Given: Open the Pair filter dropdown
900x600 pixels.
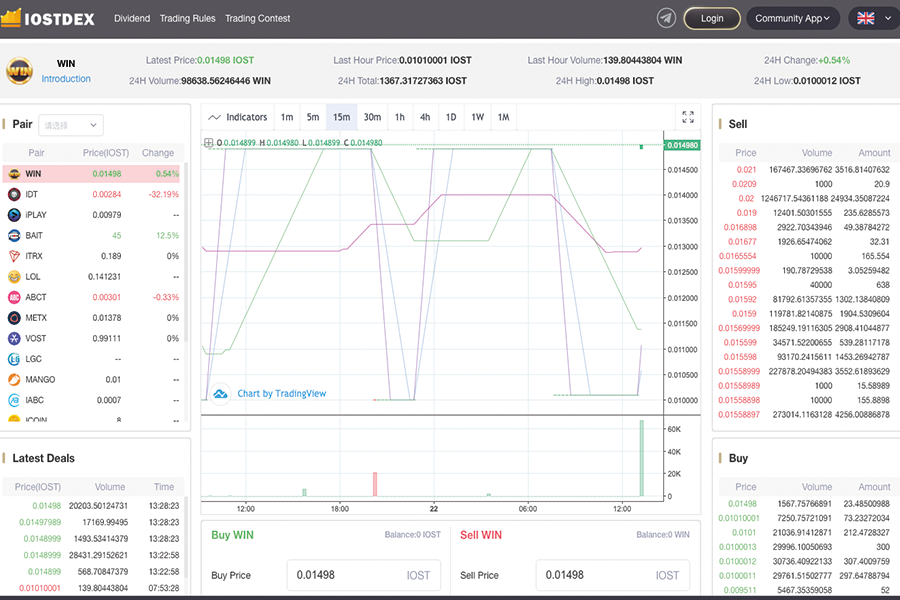Looking at the screenshot, I should [x=71, y=125].
